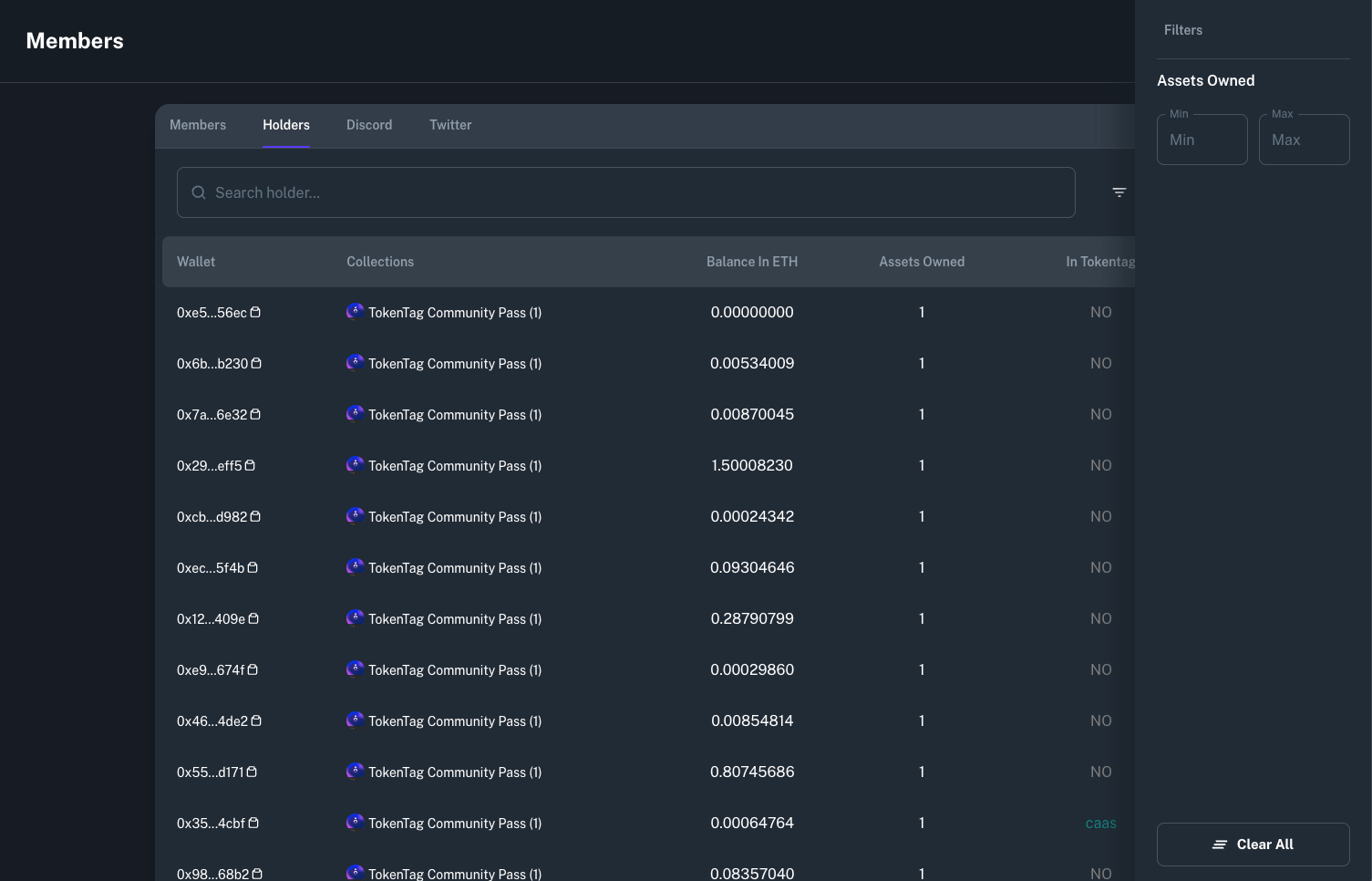Click the Filters panel heading

pos(1183,30)
